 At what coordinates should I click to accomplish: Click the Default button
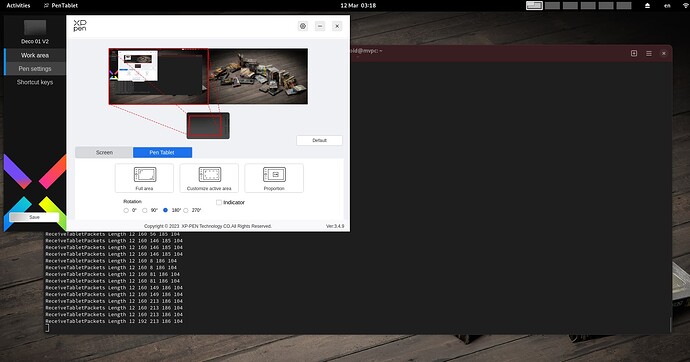[319, 140]
